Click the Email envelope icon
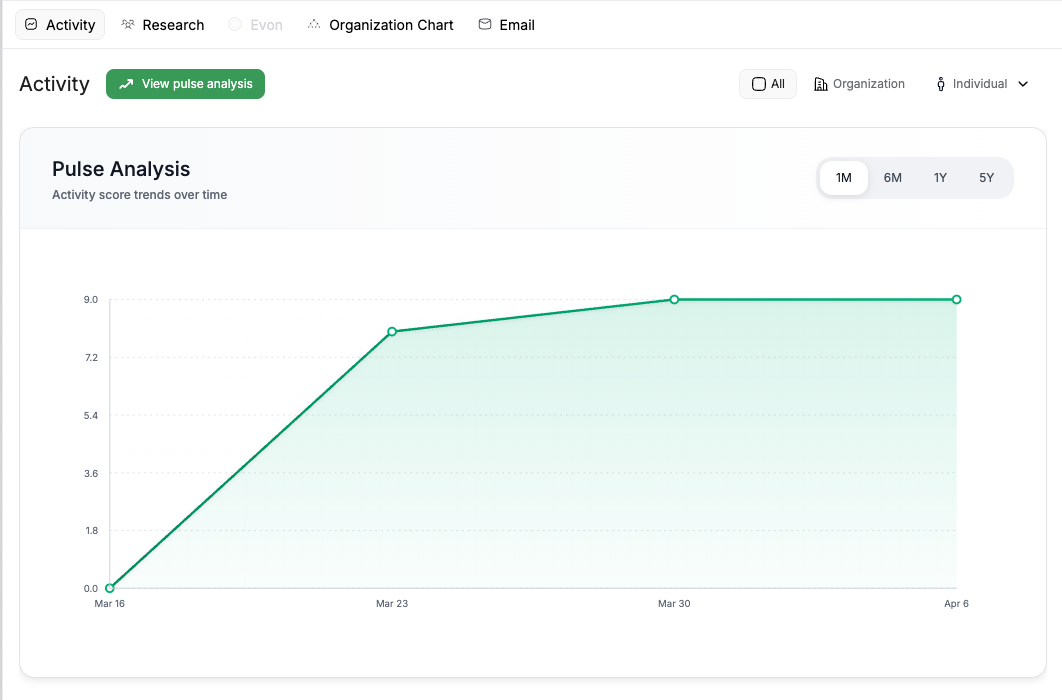1062x700 pixels. [485, 24]
